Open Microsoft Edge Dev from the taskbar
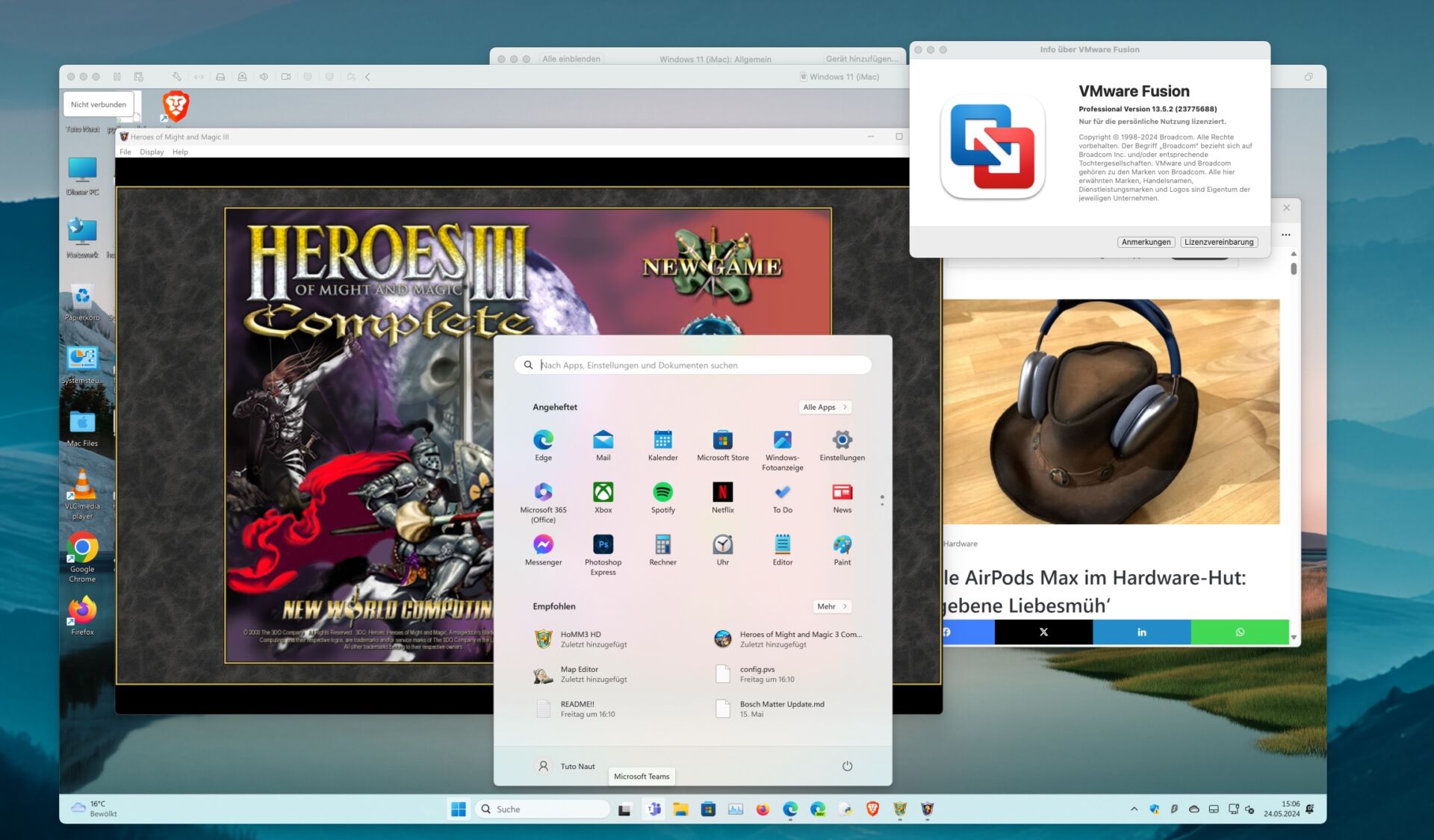 818,809
